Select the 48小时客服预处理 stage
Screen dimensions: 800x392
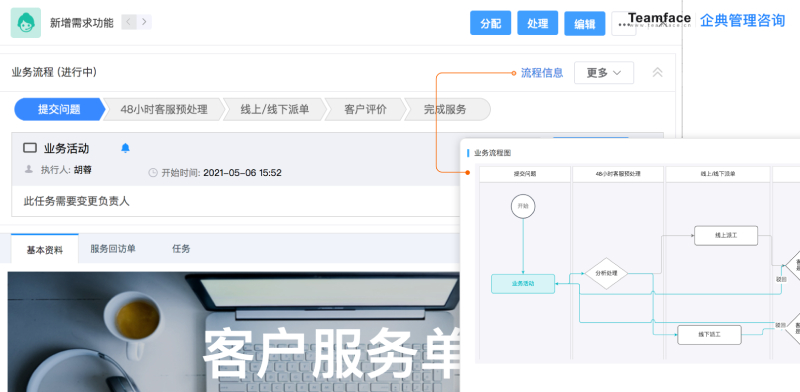click(164, 109)
